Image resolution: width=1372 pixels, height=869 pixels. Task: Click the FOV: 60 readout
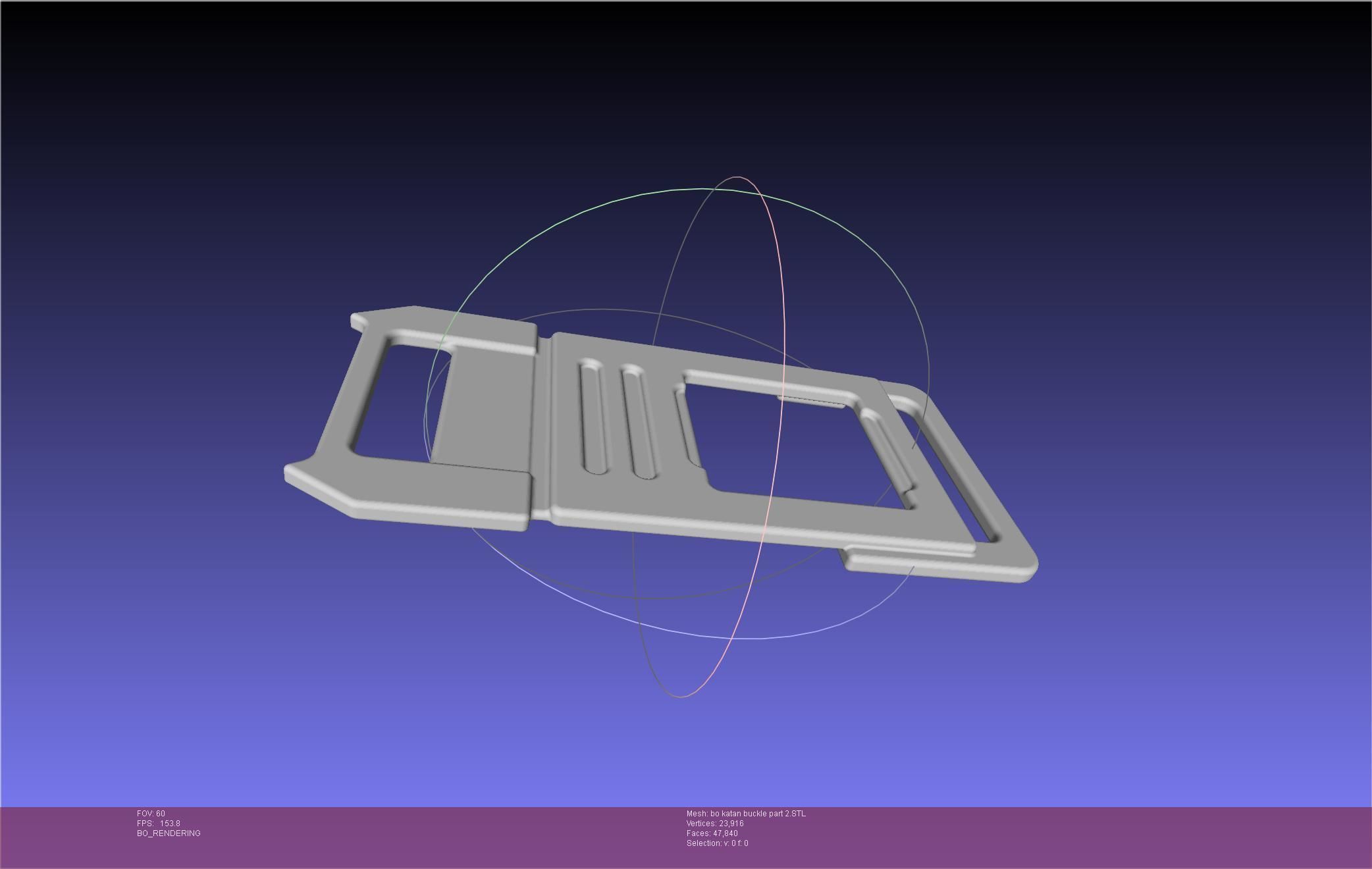point(151,814)
